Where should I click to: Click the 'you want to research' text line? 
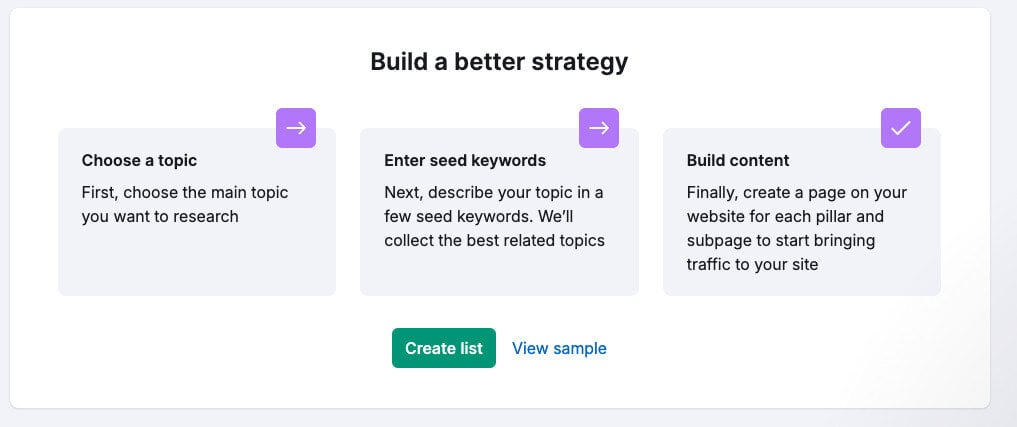point(160,217)
